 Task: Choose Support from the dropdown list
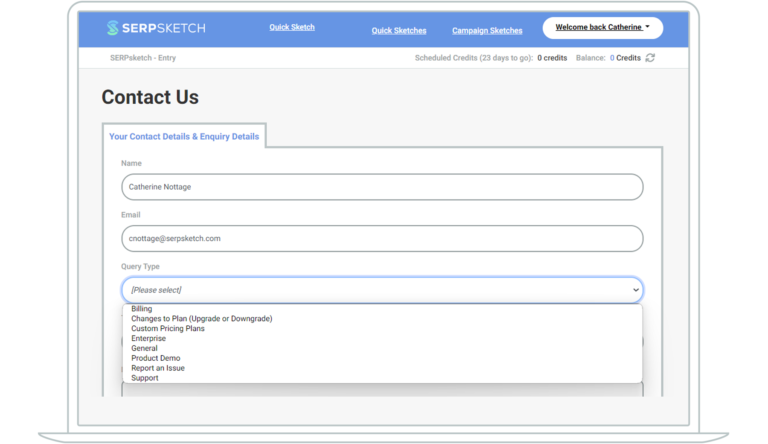pyautogui.click(x=382, y=378)
